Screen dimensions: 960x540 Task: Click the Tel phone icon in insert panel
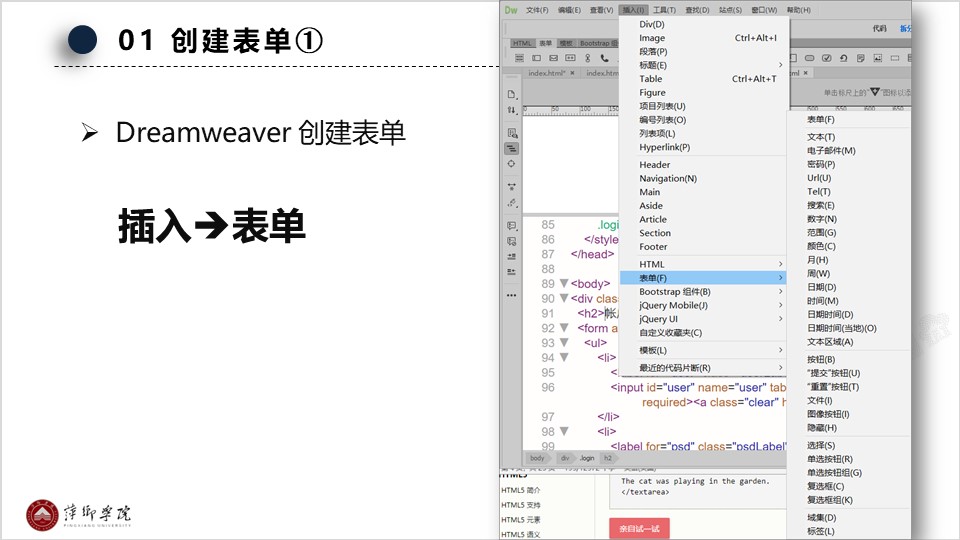(x=604, y=58)
